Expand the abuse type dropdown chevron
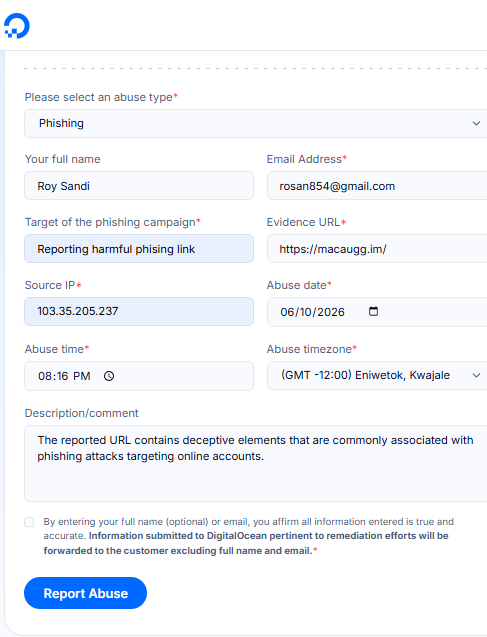This screenshot has width=487, height=637. tap(476, 123)
